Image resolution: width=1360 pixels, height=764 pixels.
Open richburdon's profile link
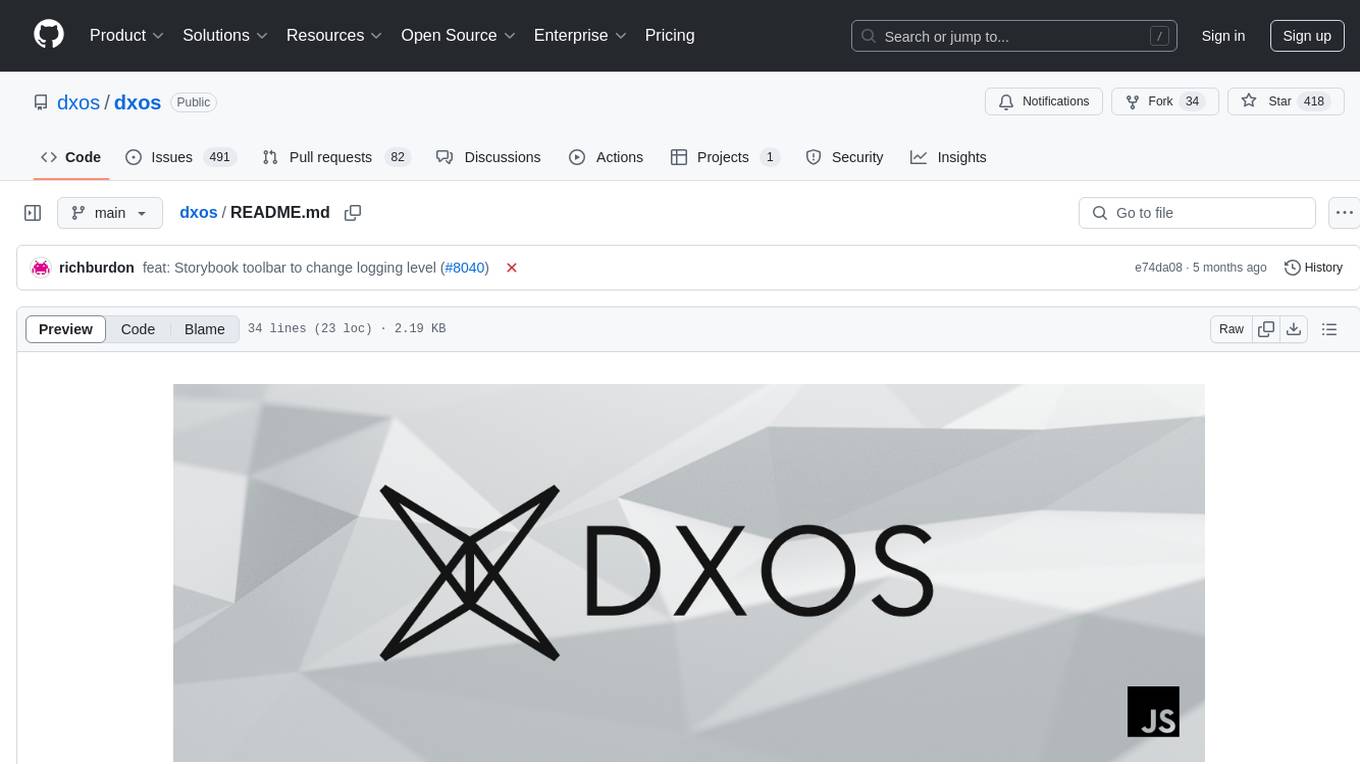coord(96,268)
